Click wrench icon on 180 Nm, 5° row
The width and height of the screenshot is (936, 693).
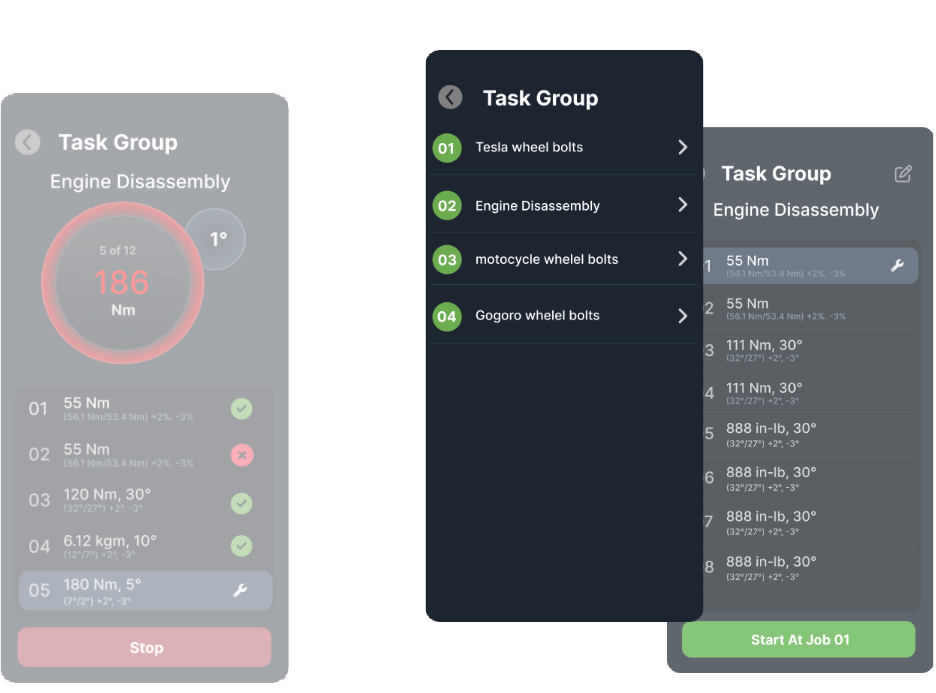coord(240,590)
